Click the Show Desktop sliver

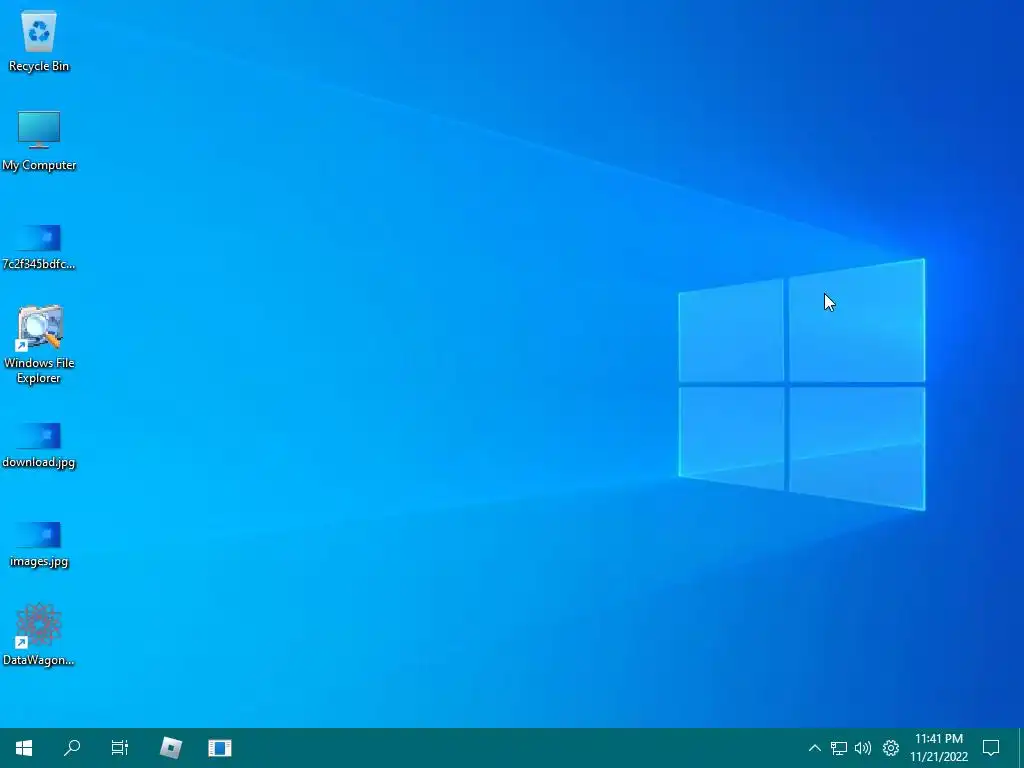click(1021, 748)
